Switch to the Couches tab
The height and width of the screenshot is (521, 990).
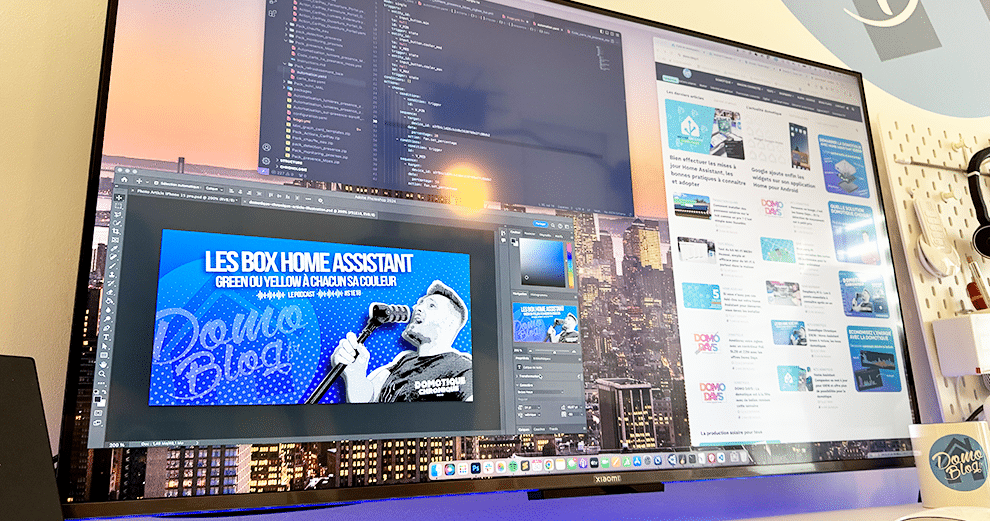pos(539,429)
